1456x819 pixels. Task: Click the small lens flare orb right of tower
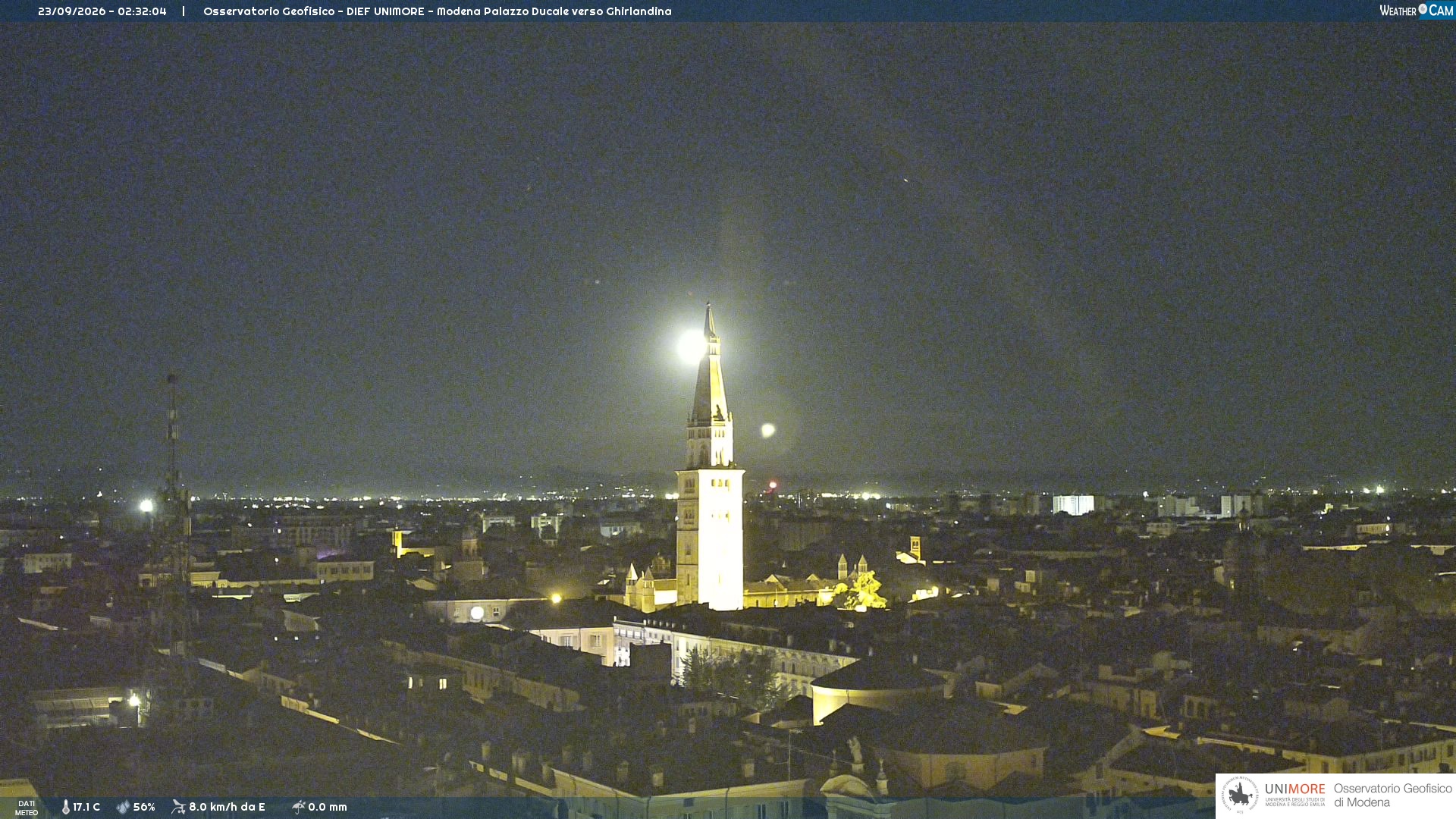768,430
